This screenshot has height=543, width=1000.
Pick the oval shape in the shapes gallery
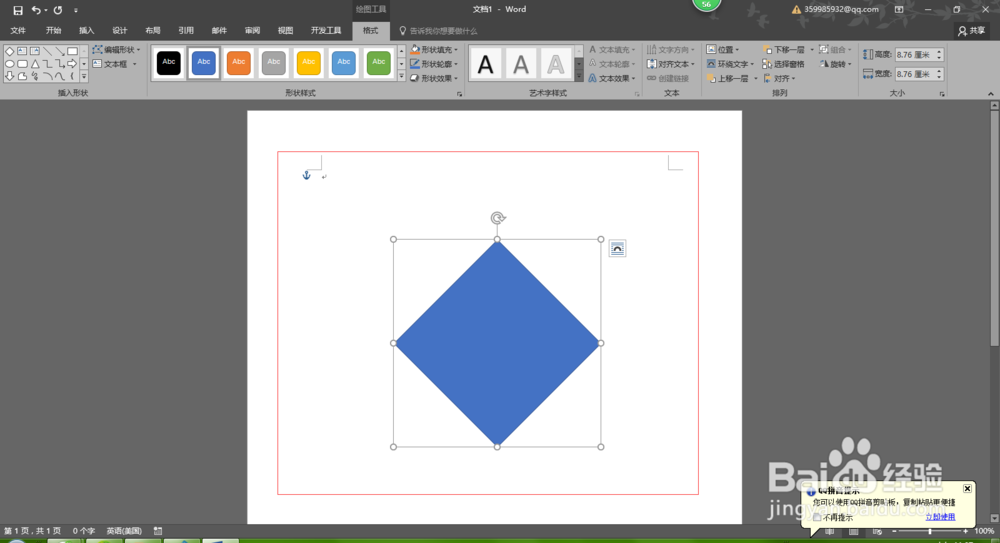pos(10,64)
